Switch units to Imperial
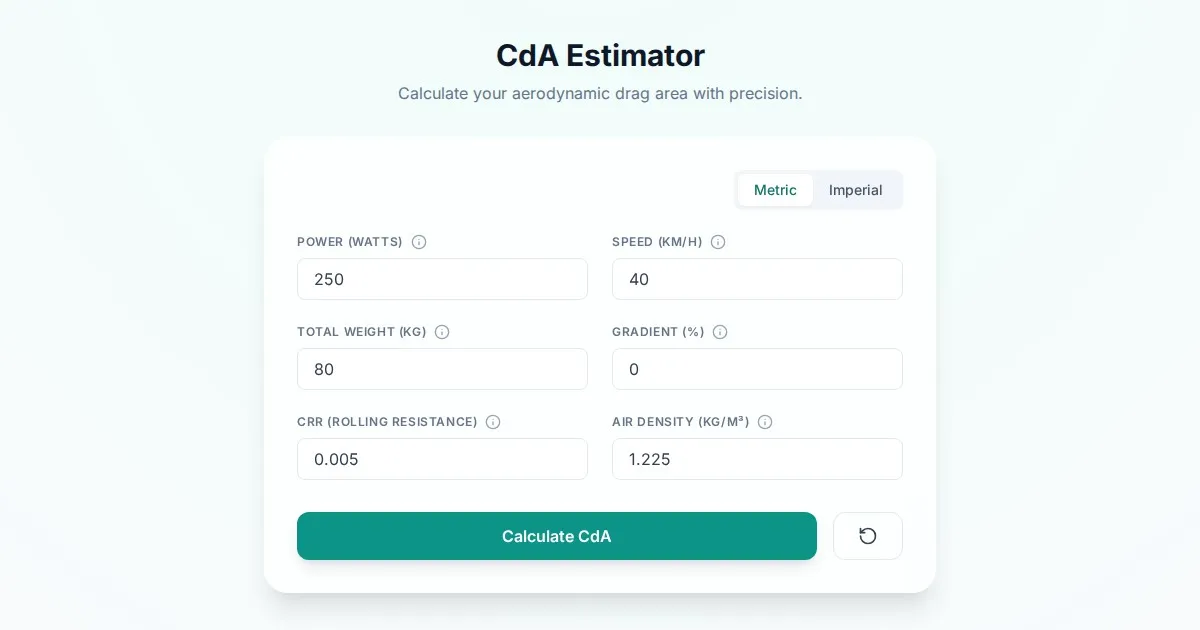The height and width of the screenshot is (630, 1200). click(x=855, y=190)
